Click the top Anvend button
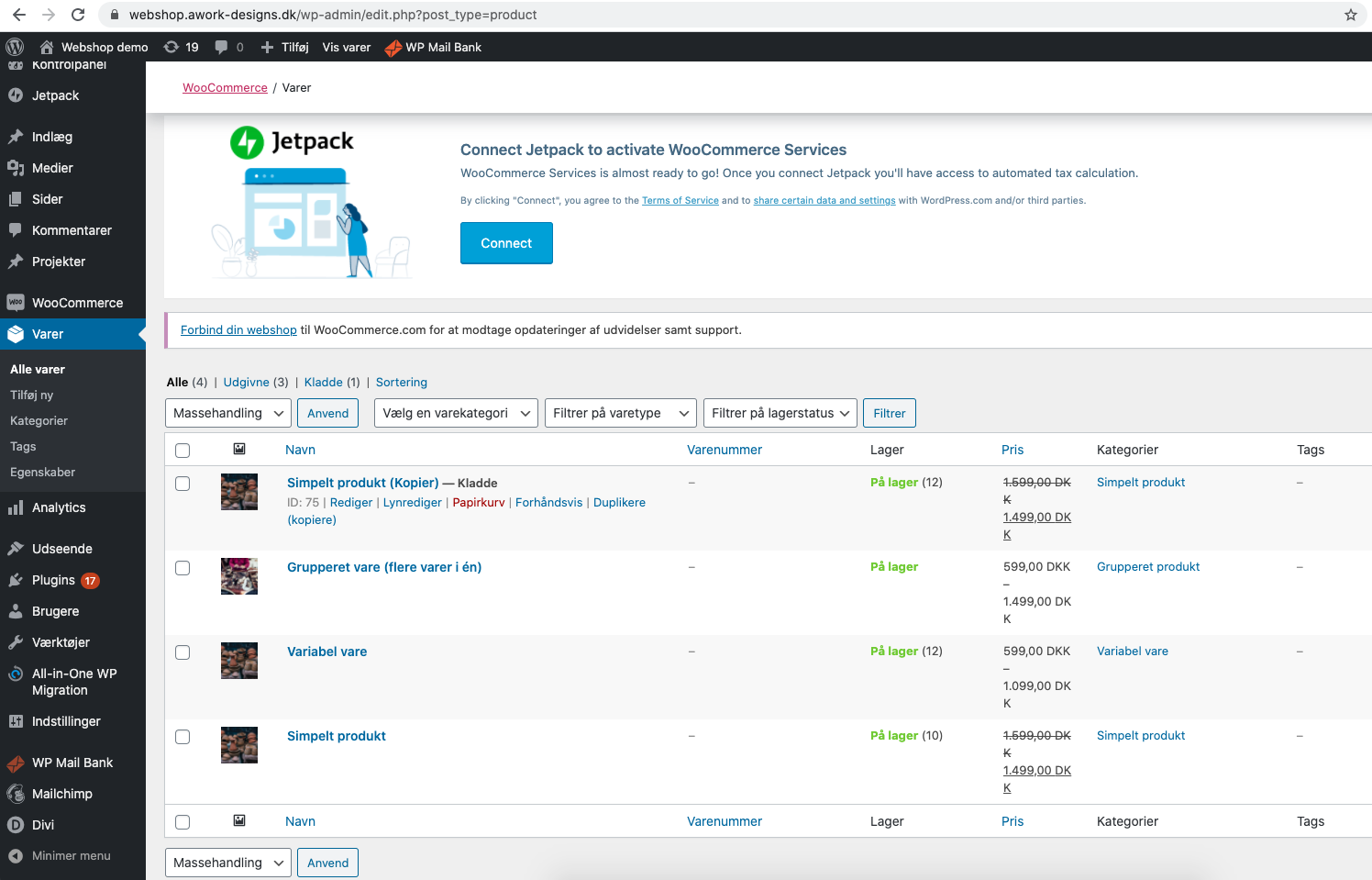This screenshot has width=1372, height=880. tap(328, 413)
